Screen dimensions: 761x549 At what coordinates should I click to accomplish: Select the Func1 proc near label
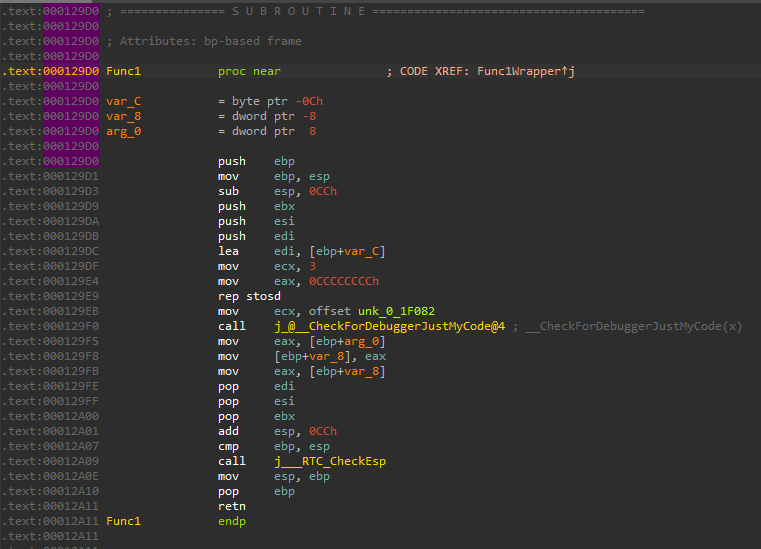(x=124, y=72)
